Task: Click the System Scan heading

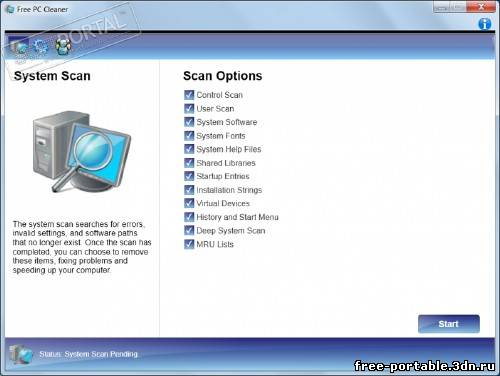Action: (52, 76)
